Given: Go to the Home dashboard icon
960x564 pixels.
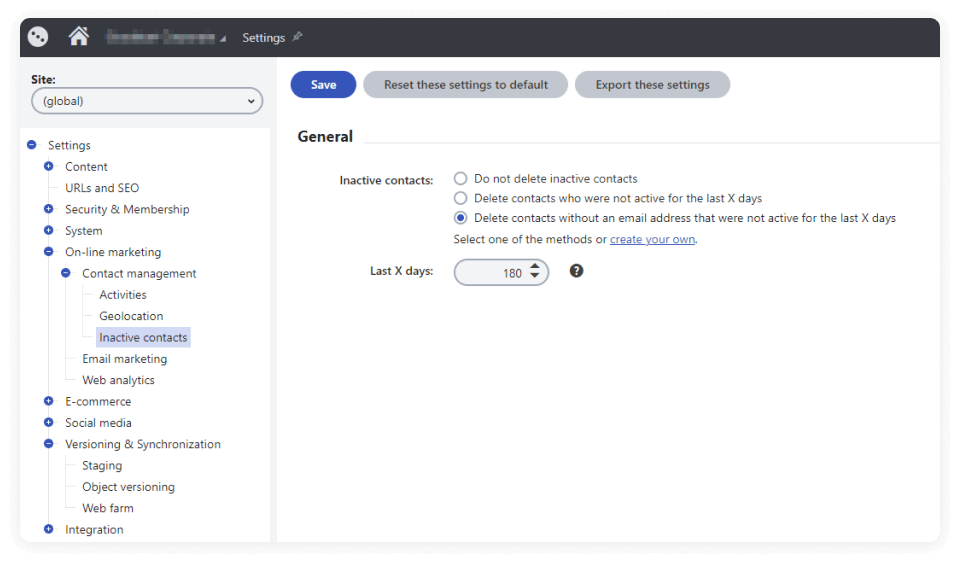Looking at the screenshot, I should (79, 37).
